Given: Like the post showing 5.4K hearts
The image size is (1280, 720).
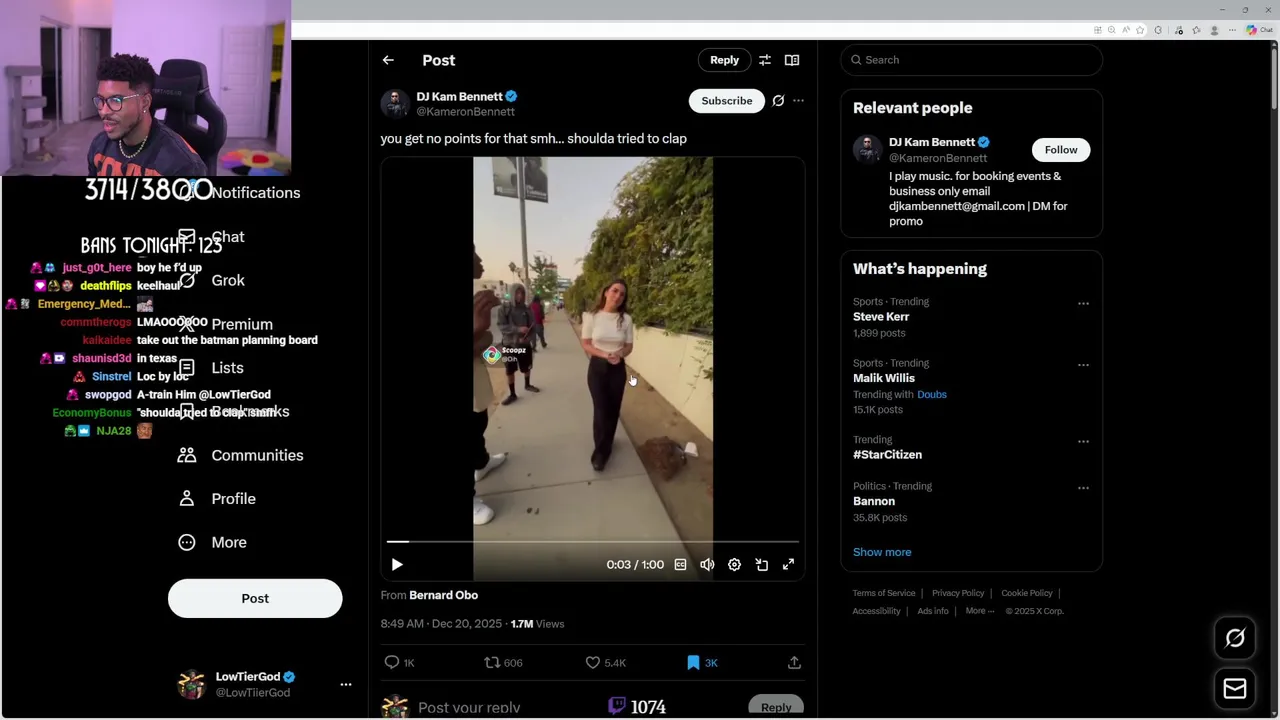Looking at the screenshot, I should point(593,662).
